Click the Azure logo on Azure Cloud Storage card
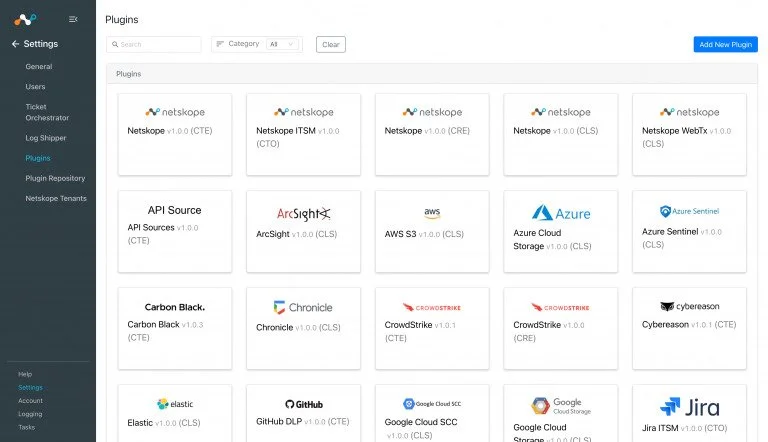The width and height of the screenshot is (768, 442). click(x=561, y=213)
